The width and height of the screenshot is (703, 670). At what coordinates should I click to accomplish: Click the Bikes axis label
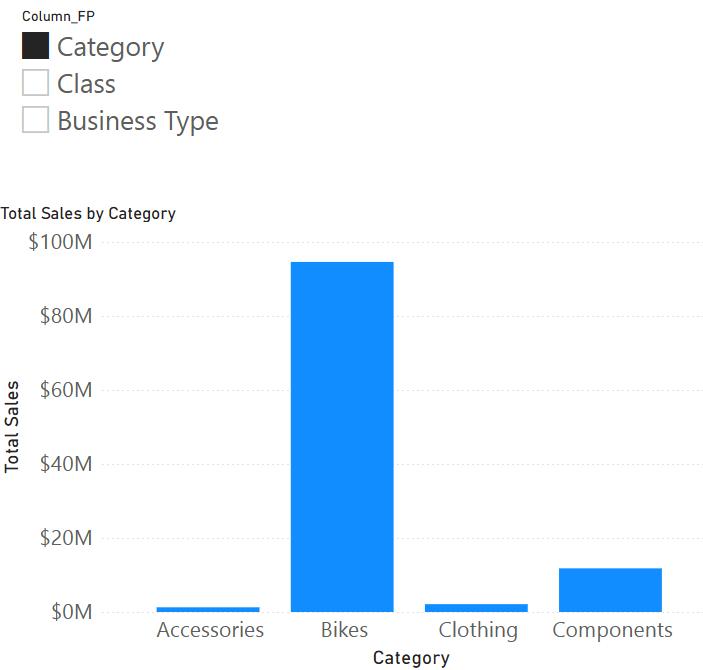344,630
